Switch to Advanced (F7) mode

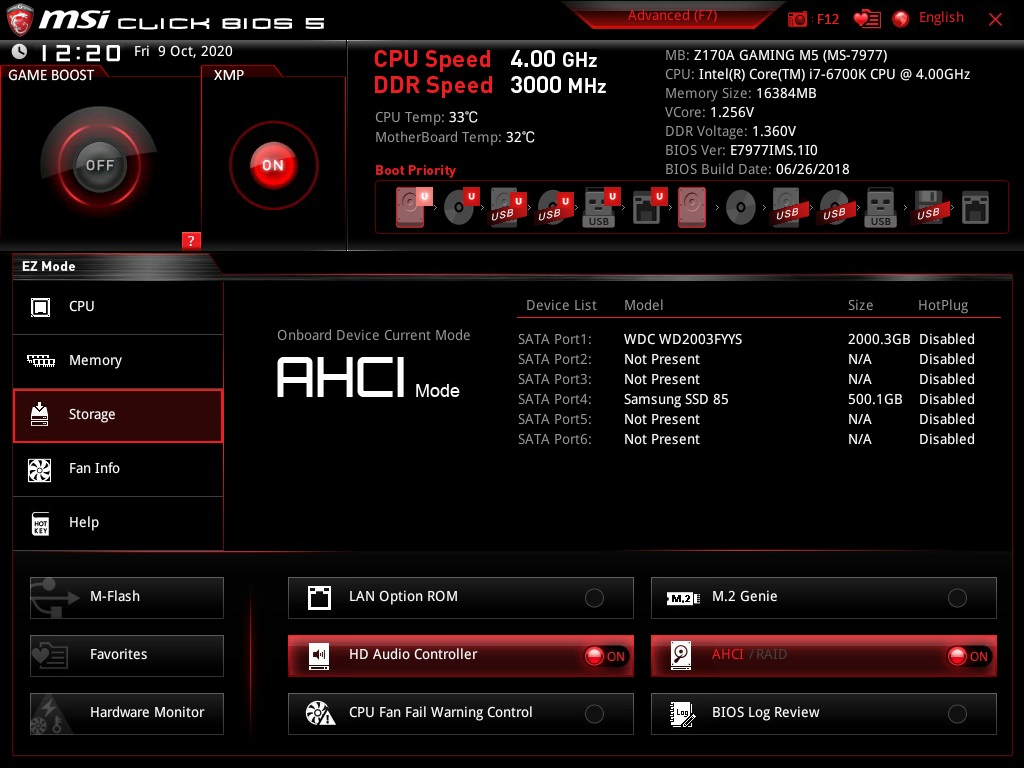click(x=672, y=16)
